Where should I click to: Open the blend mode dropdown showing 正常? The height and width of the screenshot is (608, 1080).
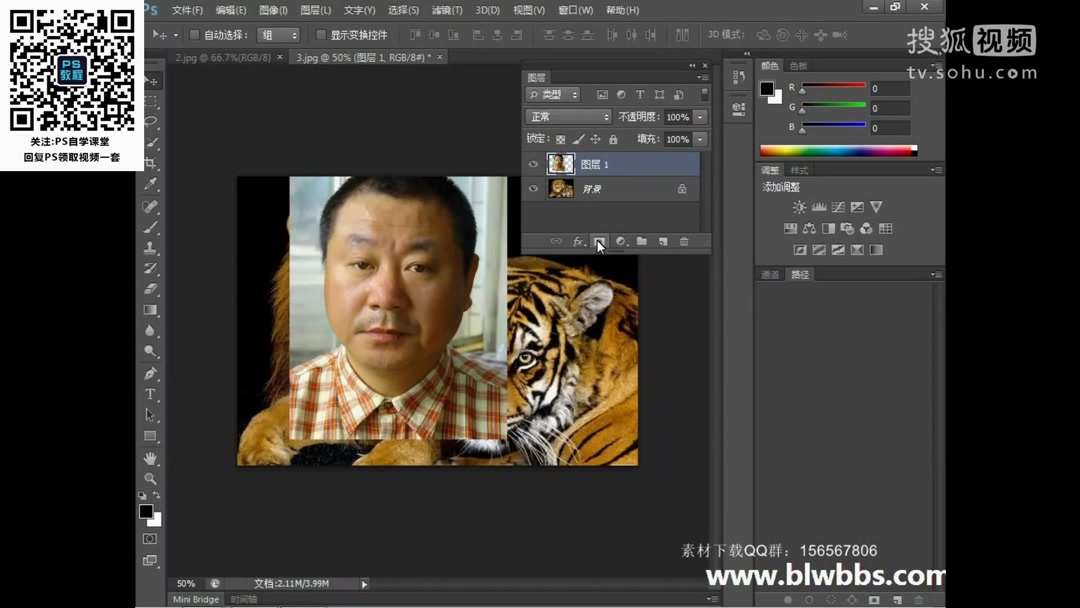tap(568, 116)
